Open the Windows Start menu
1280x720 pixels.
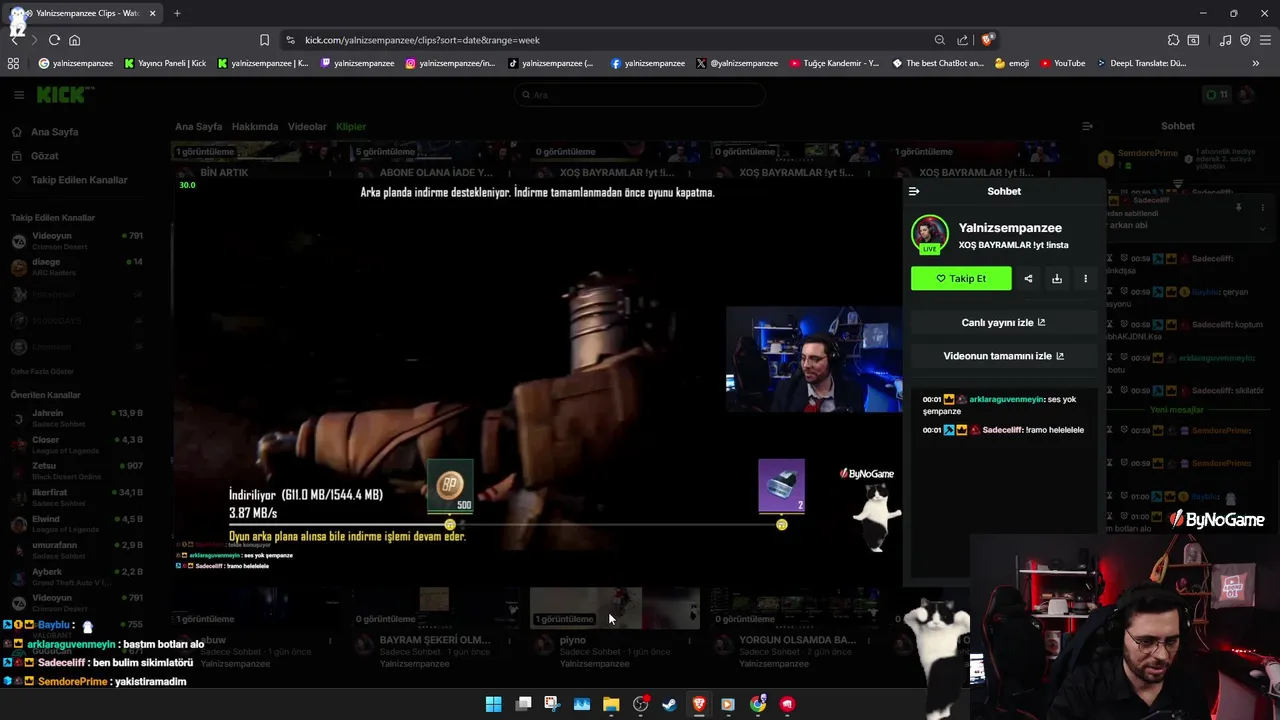(493, 704)
